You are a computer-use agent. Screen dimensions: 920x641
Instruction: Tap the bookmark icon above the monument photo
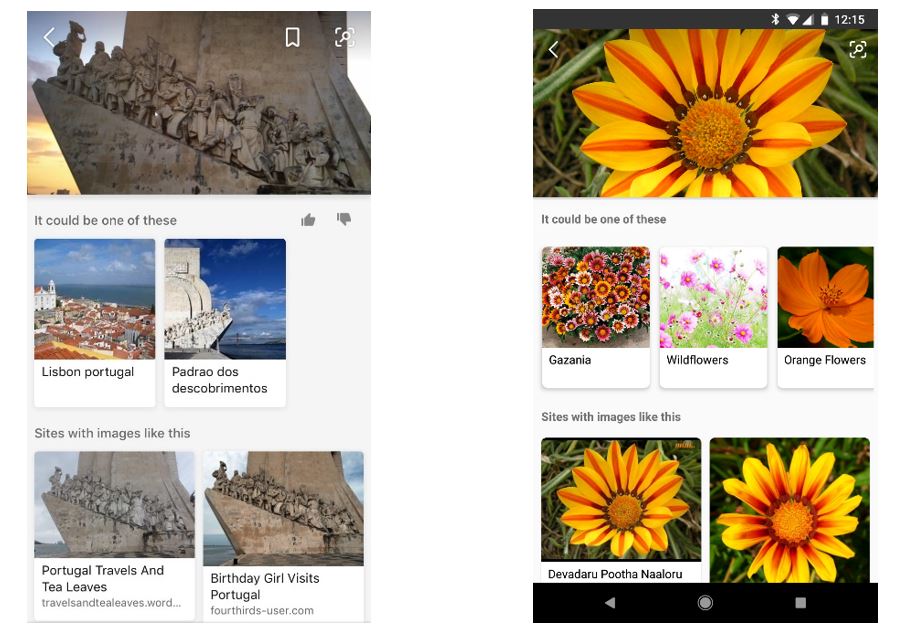(x=294, y=37)
